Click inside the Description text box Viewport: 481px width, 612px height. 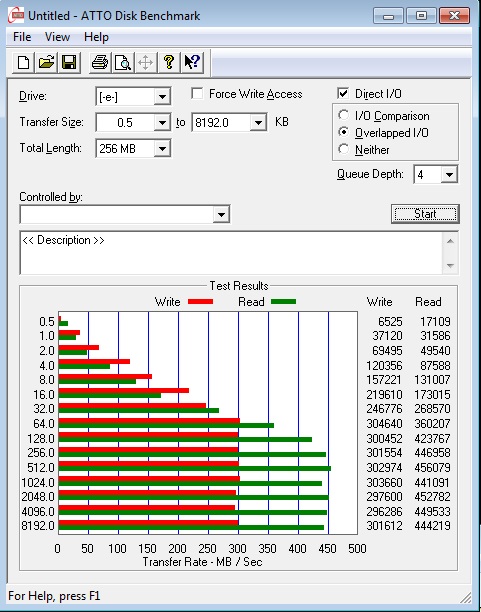(x=230, y=253)
